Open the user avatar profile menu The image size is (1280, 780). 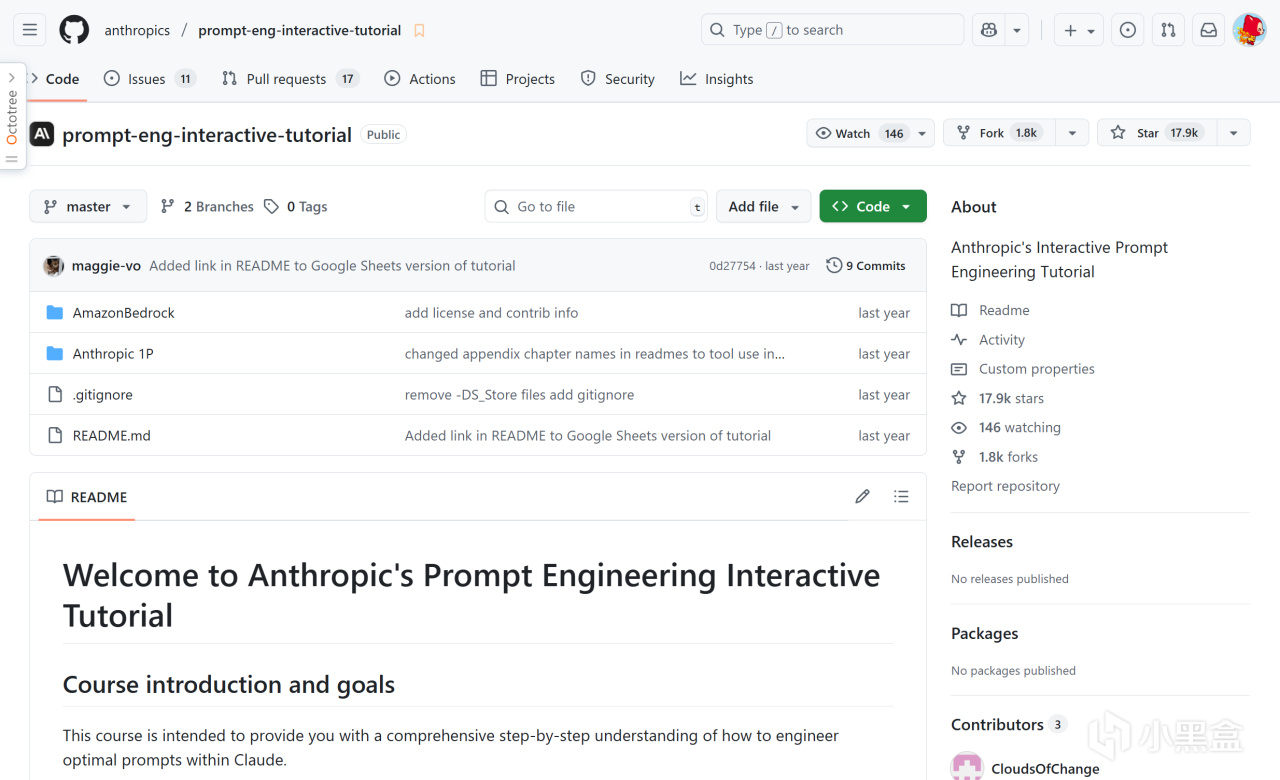1249,30
